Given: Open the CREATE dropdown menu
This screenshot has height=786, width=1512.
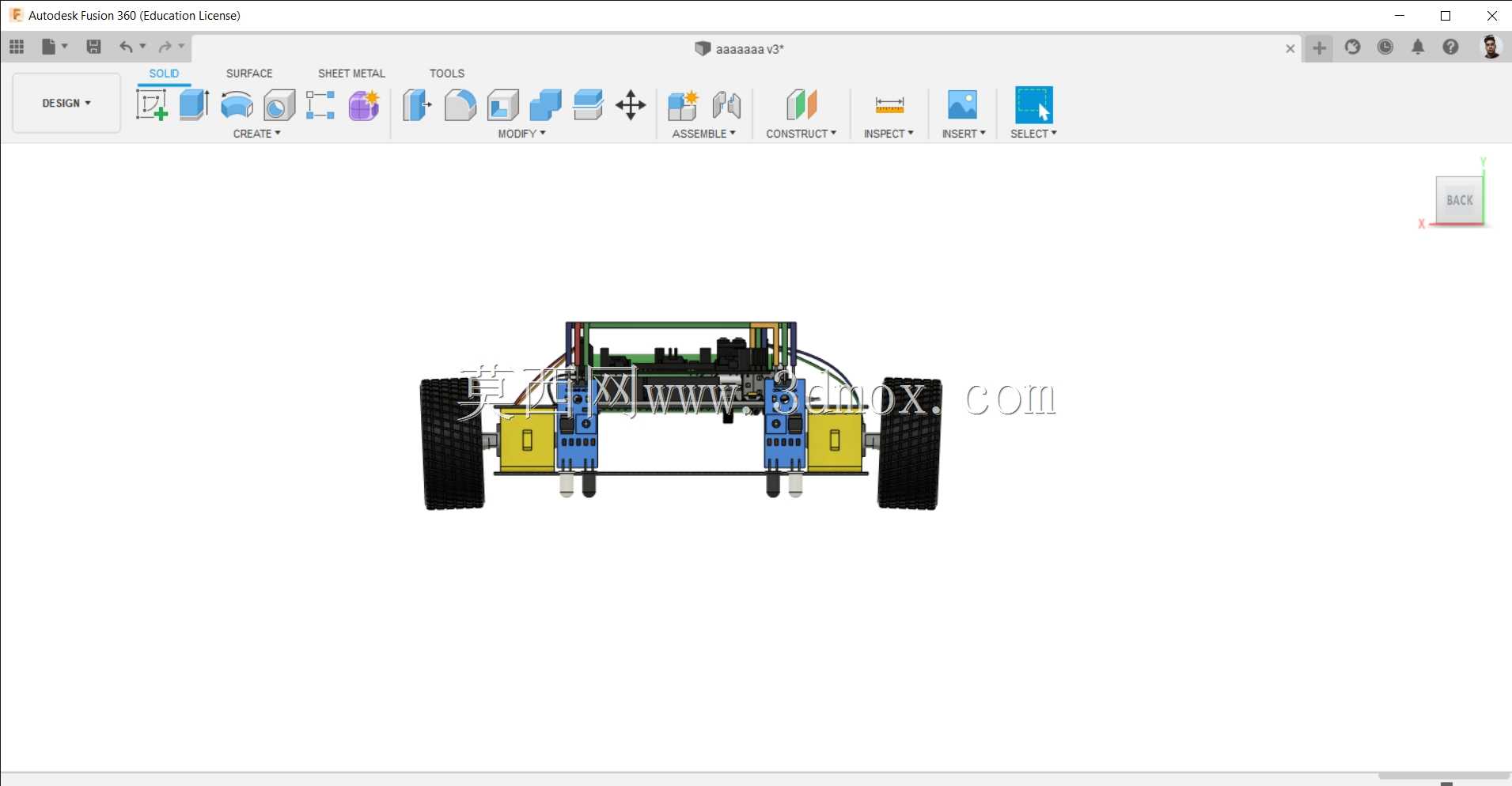Looking at the screenshot, I should (x=257, y=134).
